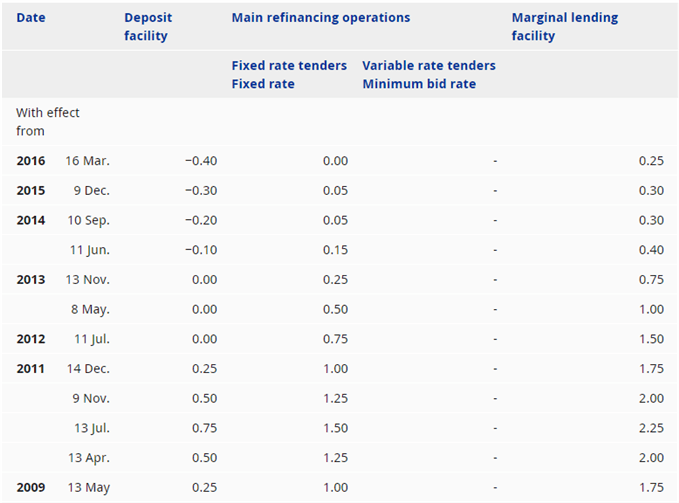Select the 13 Apr. date cell

89,459
